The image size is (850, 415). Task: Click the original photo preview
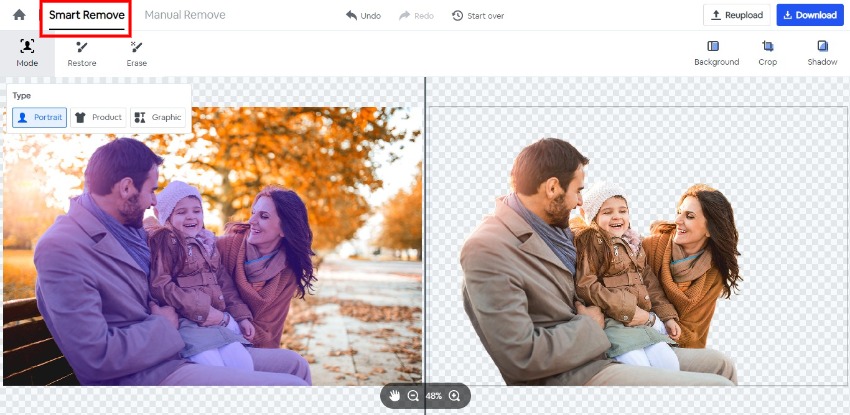[212, 246]
